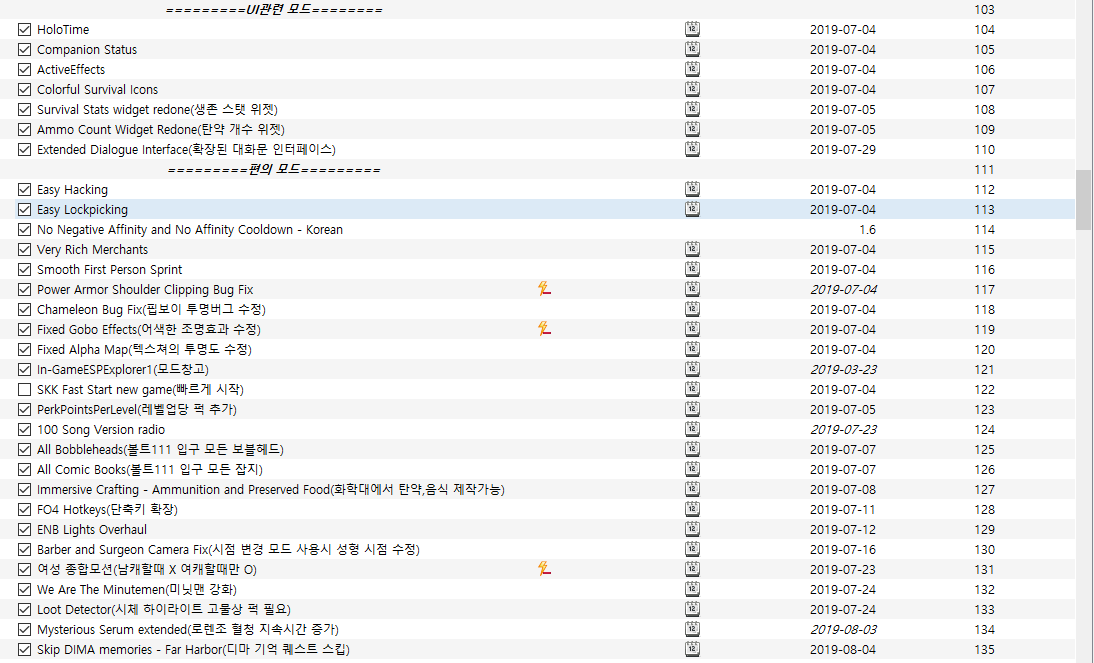
Task: Click category icon for ENB Lights Overhaul
Action: (691, 529)
